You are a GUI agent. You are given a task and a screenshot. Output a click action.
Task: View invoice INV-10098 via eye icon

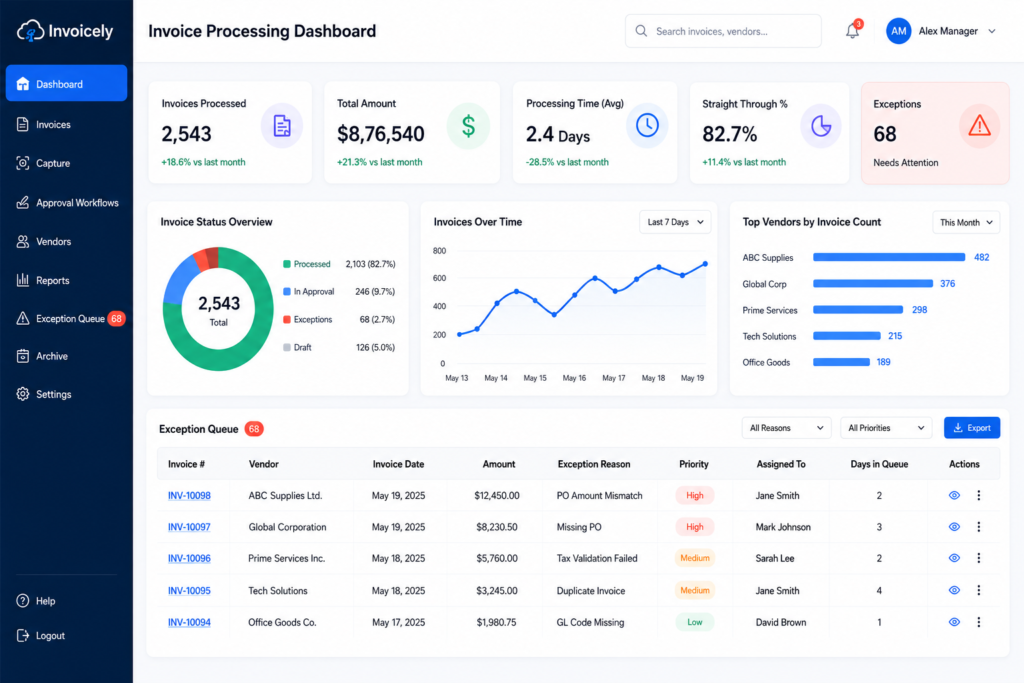coord(954,496)
